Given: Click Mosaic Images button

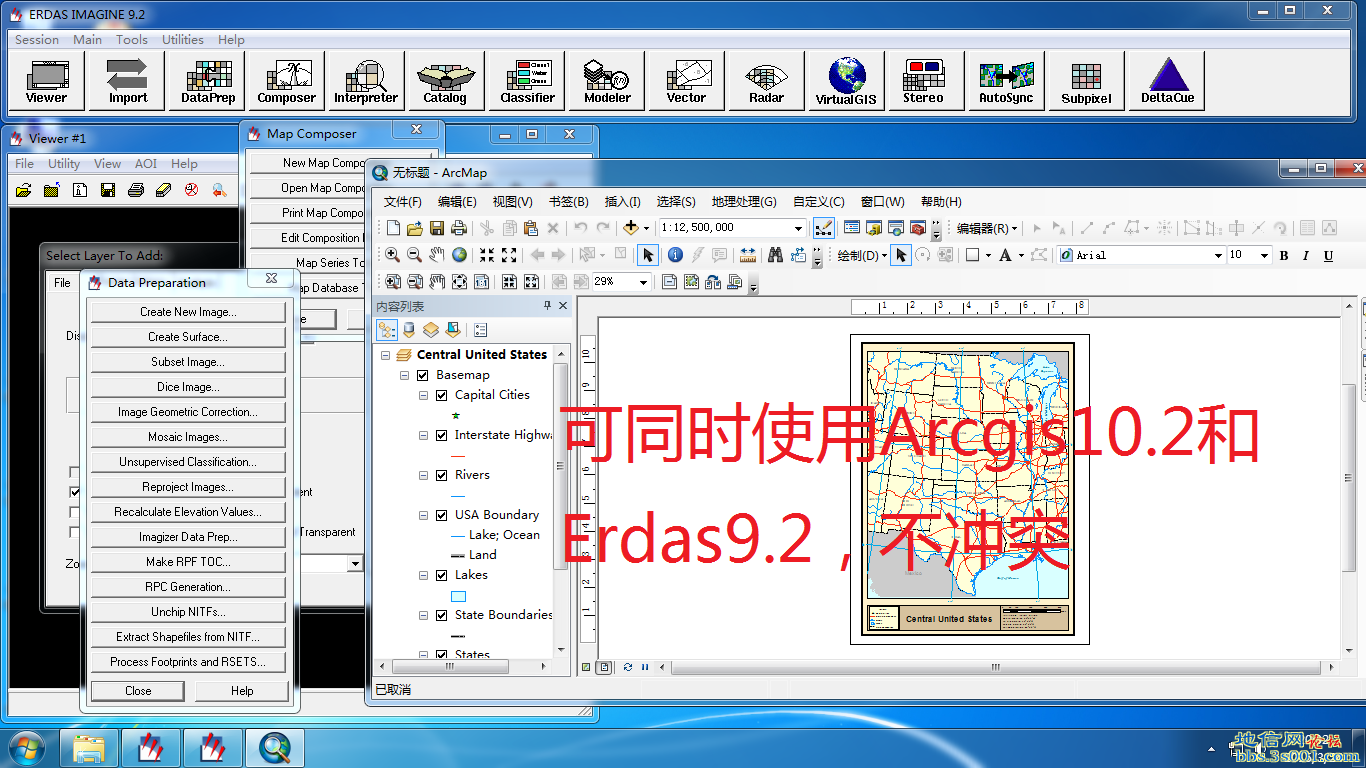Looking at the screenshot, I should tap(188, 437).
